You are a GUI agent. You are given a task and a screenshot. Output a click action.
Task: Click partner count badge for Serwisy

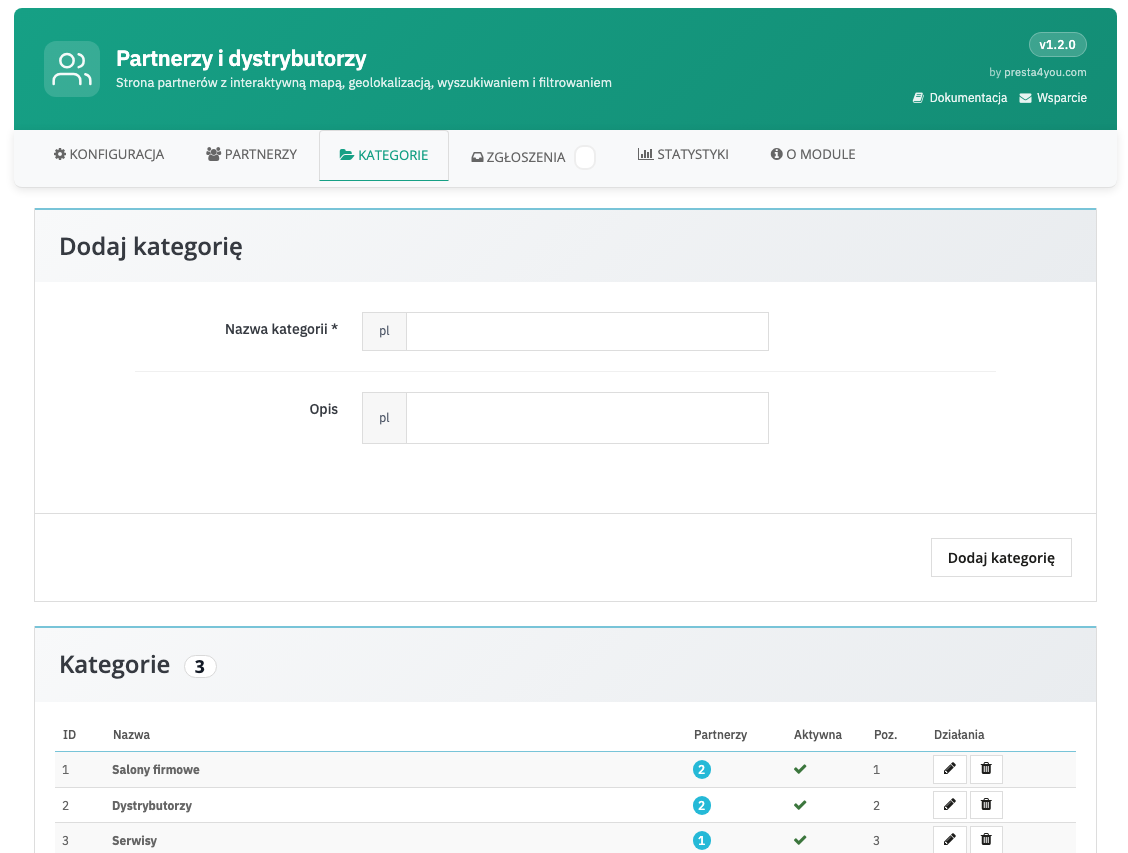(701, 840)
